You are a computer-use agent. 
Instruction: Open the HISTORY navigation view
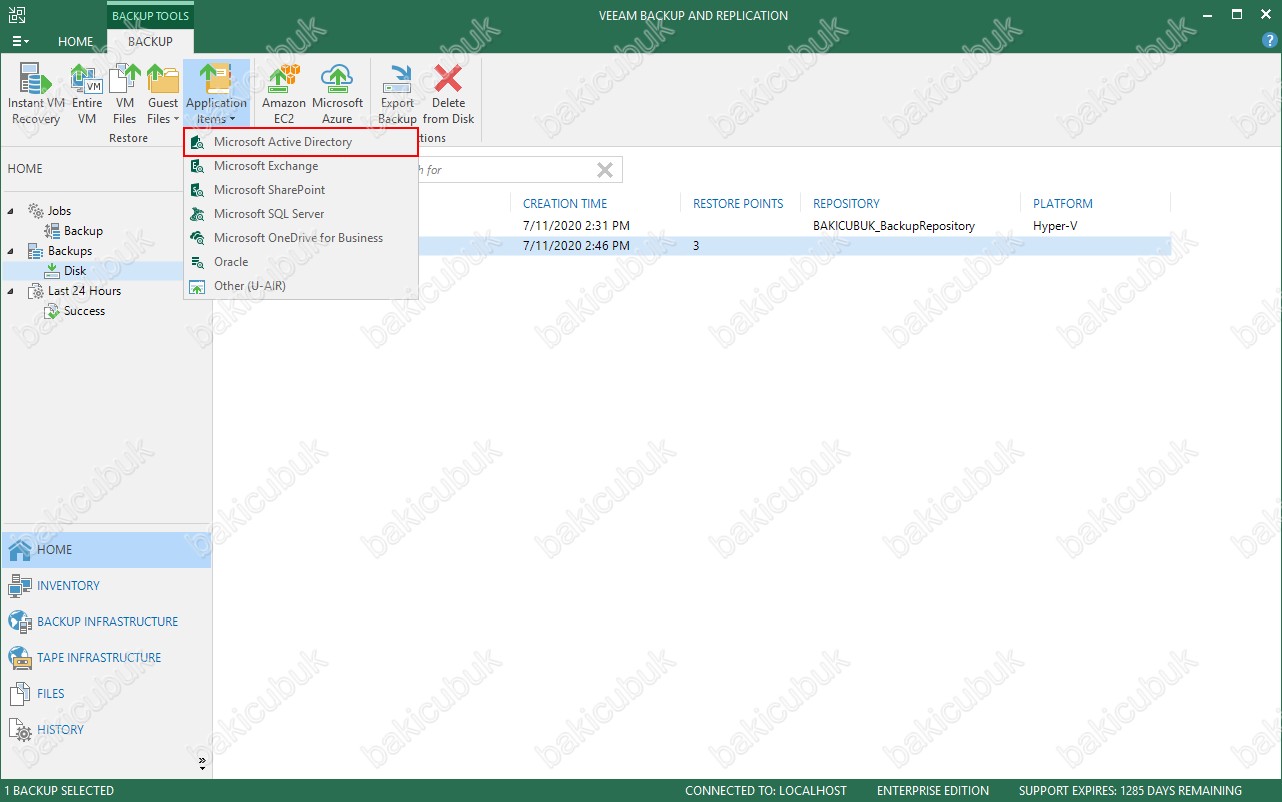pyautogui.click(x=106, y=730)
